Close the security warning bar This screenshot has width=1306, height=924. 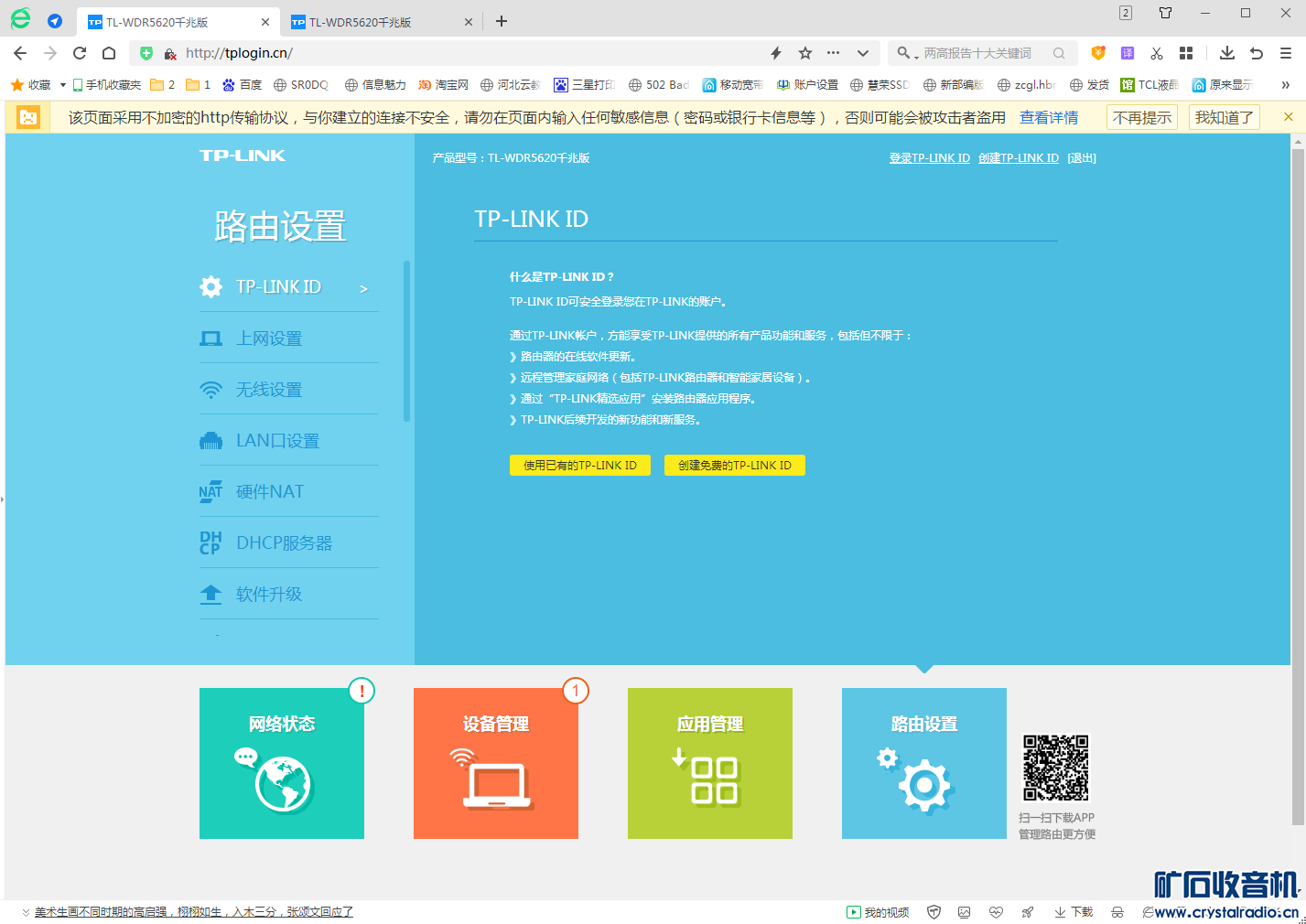click(x=1288, y=117)
